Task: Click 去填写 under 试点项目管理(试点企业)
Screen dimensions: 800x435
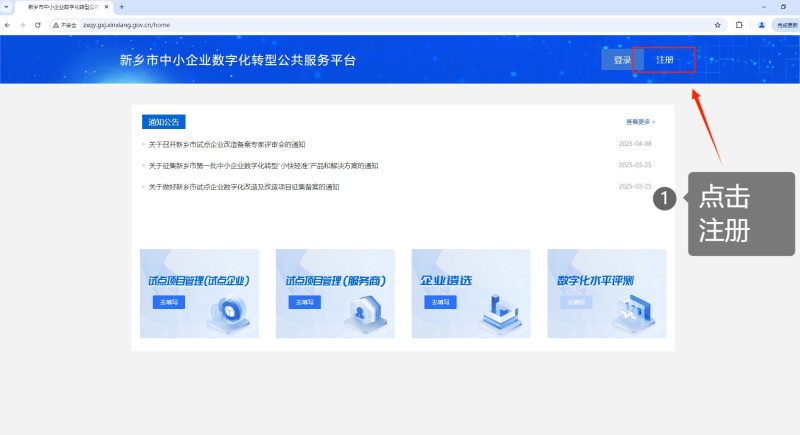Action: (166, 302)
